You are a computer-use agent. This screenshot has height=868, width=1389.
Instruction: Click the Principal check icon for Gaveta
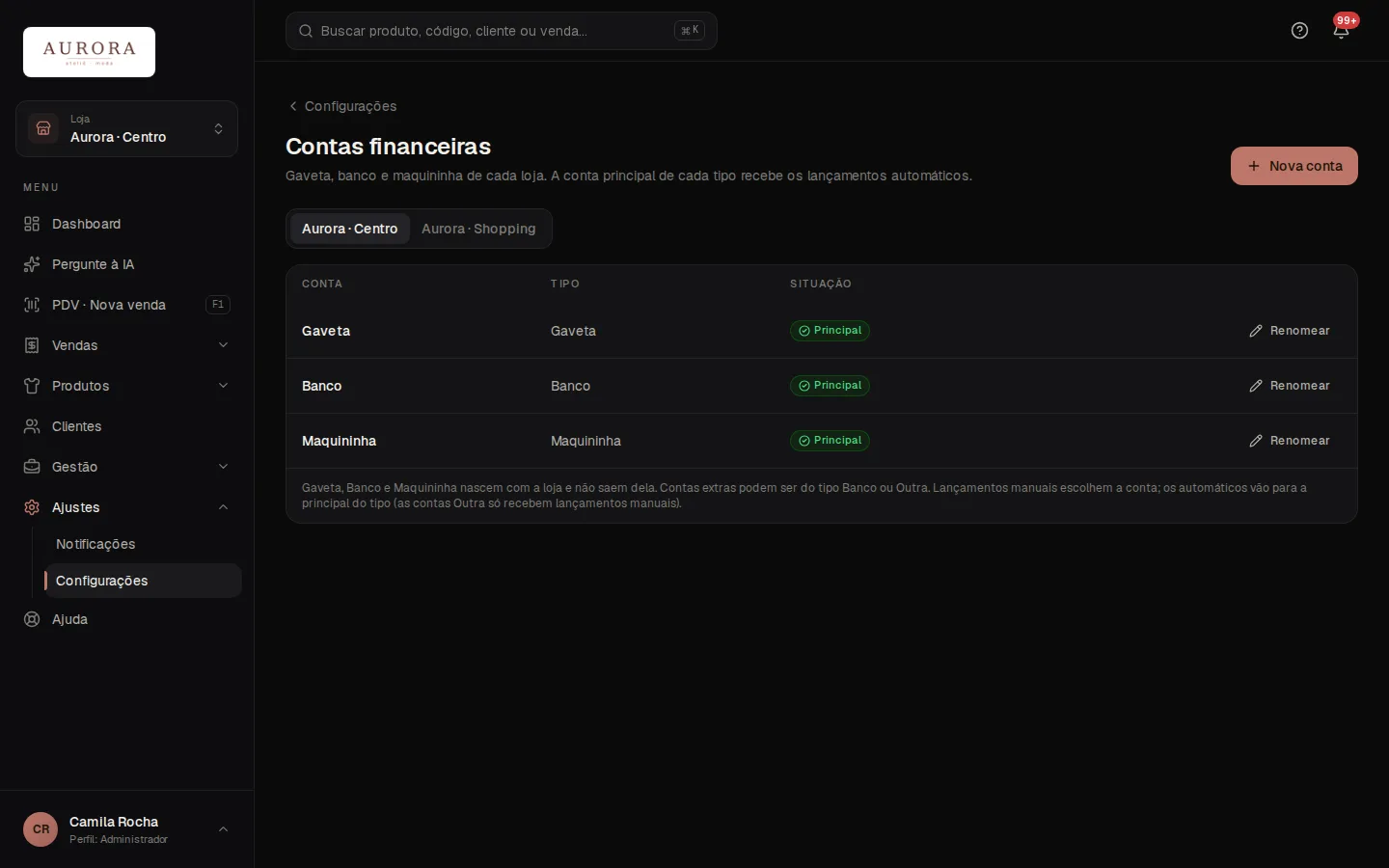coord(803,331)
